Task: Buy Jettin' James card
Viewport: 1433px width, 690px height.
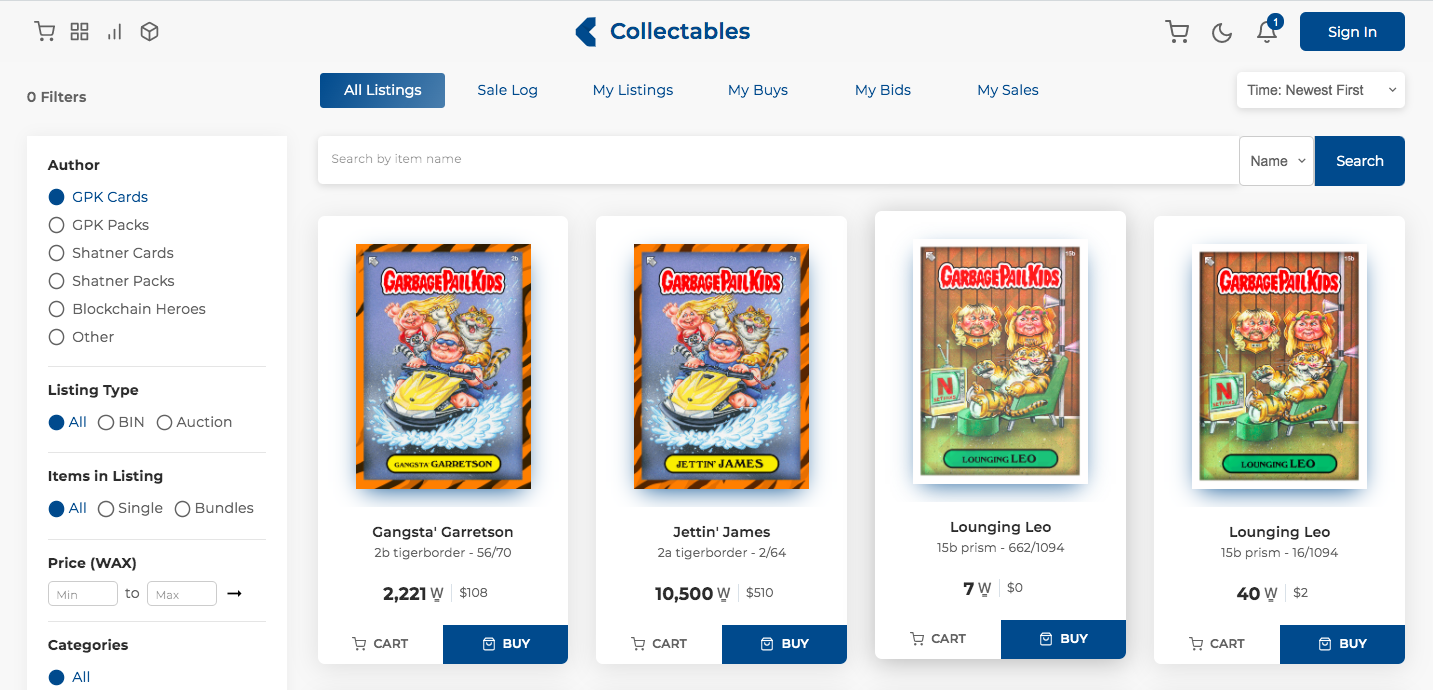Action: (x=784, y=644)
